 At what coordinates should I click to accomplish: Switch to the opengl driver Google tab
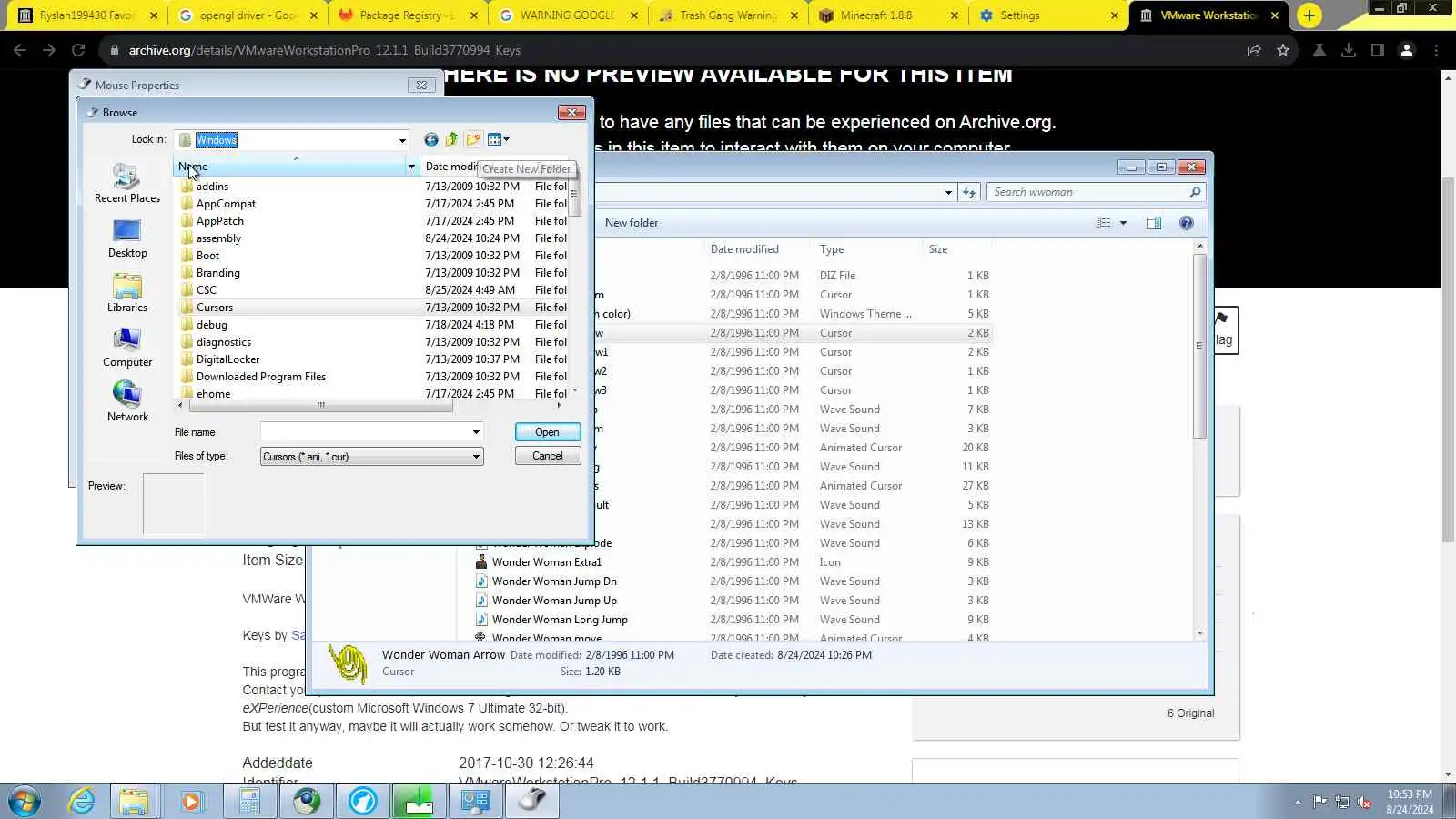(247, 15)
